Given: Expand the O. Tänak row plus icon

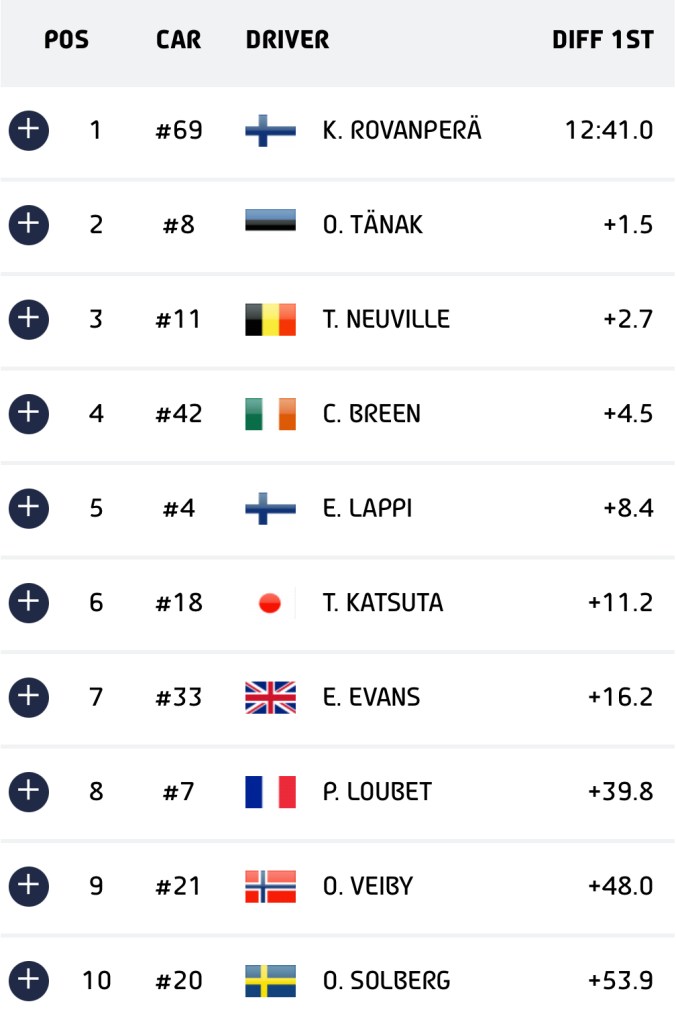Looking at the screenshot, I should coord(29,225).
